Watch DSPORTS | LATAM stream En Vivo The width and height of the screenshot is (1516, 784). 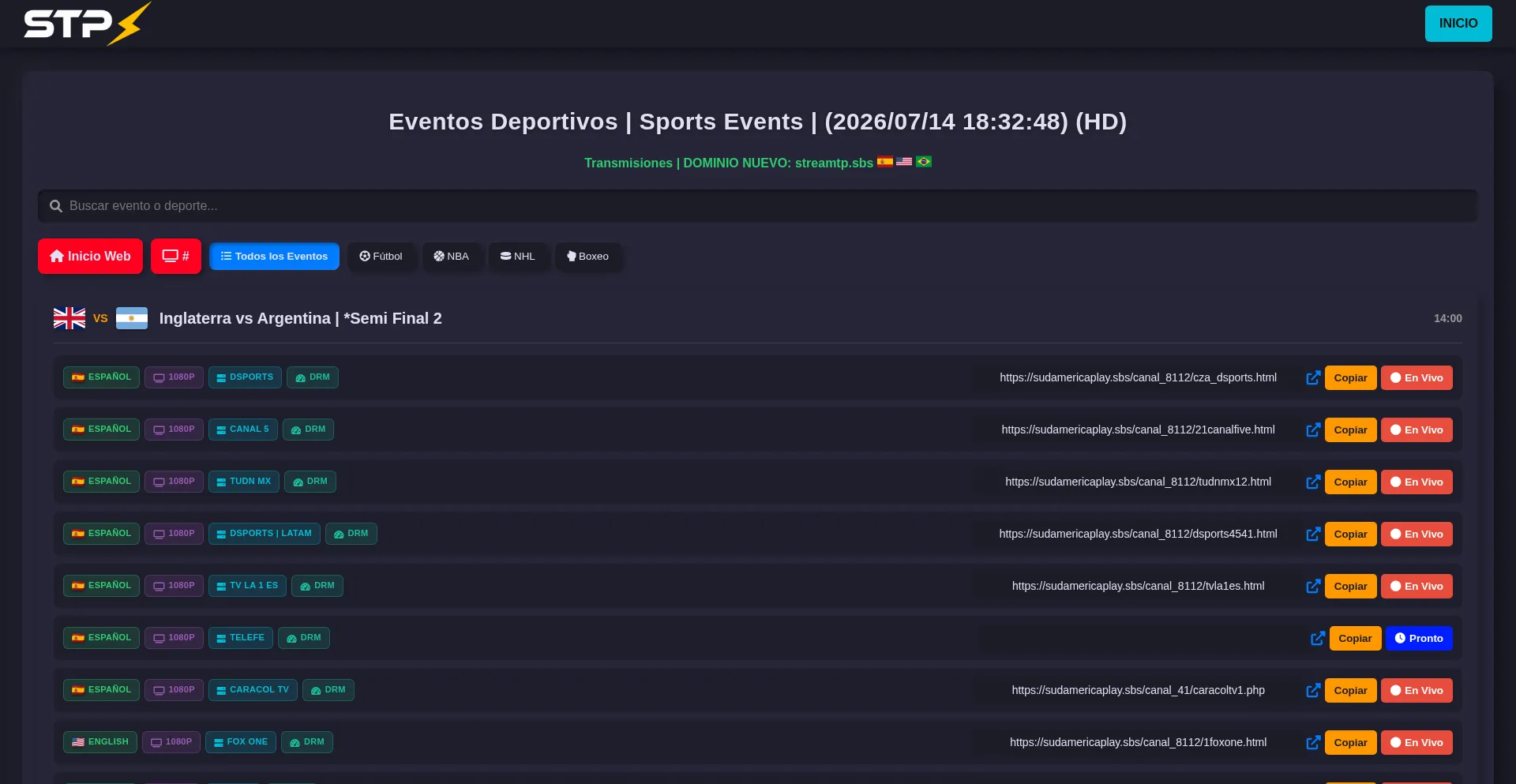(x=1417, y=535)
